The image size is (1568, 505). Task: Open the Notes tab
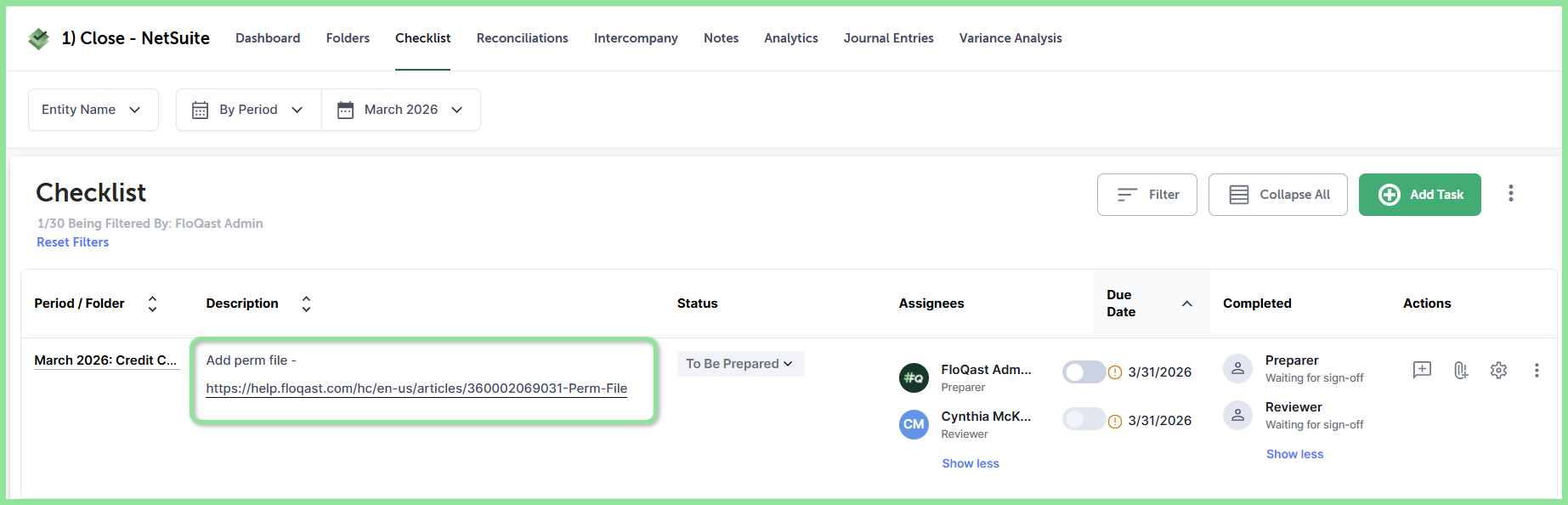pyautogui.click(x=721, y=38)
